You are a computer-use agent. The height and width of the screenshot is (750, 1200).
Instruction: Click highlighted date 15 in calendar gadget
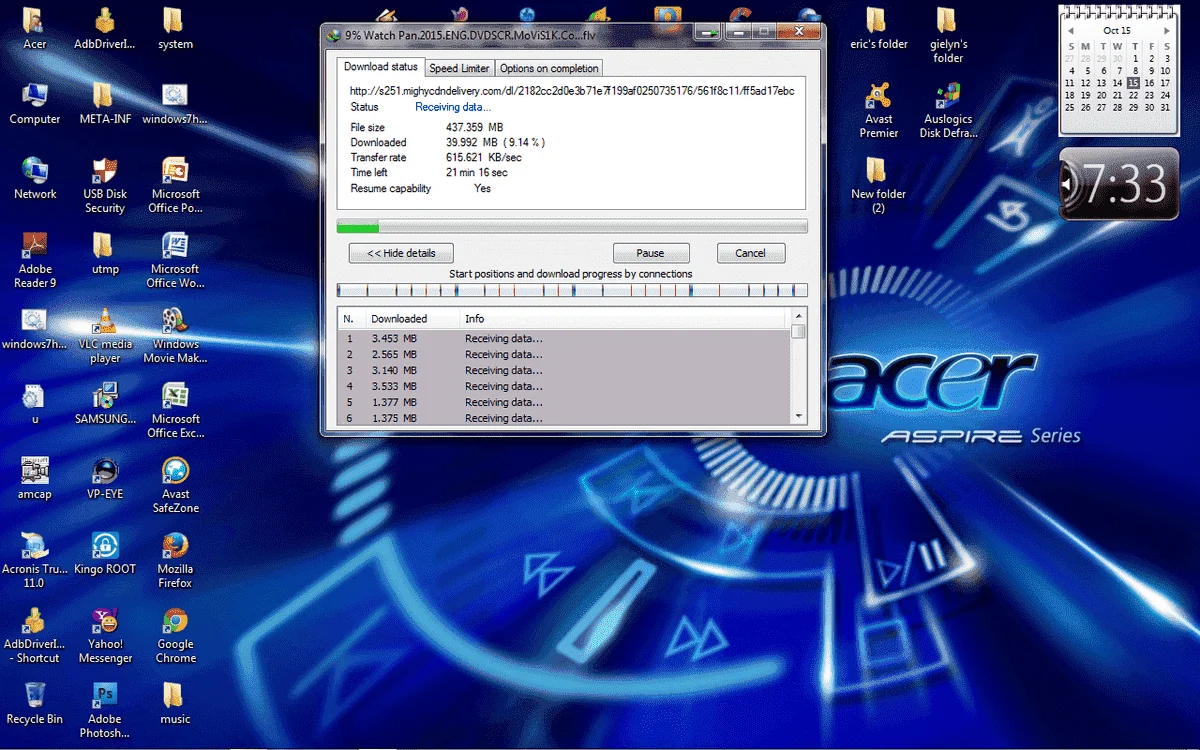(1133, 83)
